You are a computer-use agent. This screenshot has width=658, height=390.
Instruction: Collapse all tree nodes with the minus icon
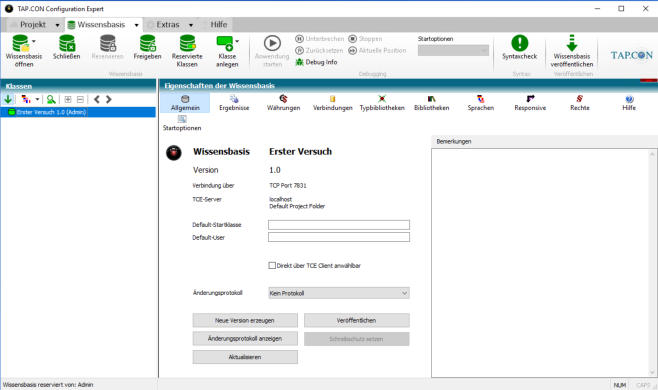[x=80, y=99]
